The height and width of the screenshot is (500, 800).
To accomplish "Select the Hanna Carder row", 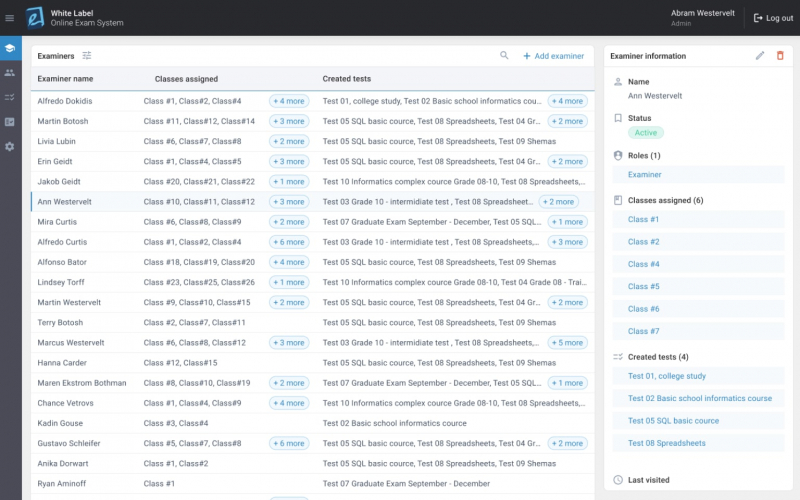I will pyautogui.click(x=312, y=363).
